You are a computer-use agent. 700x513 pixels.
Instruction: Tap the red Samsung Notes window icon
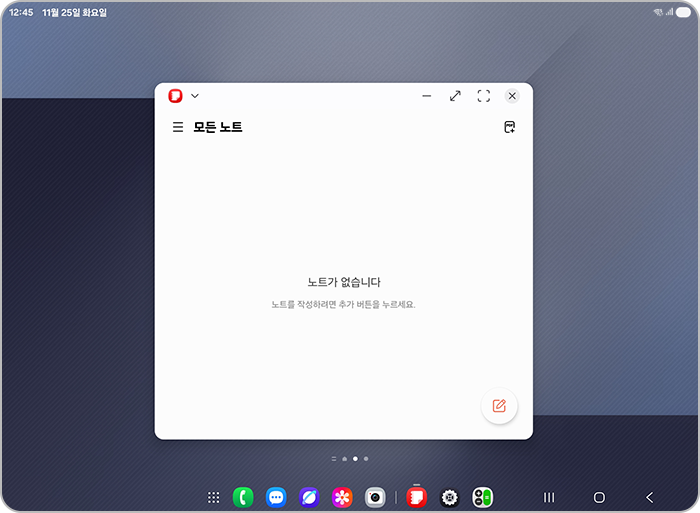tap(175, 96)
